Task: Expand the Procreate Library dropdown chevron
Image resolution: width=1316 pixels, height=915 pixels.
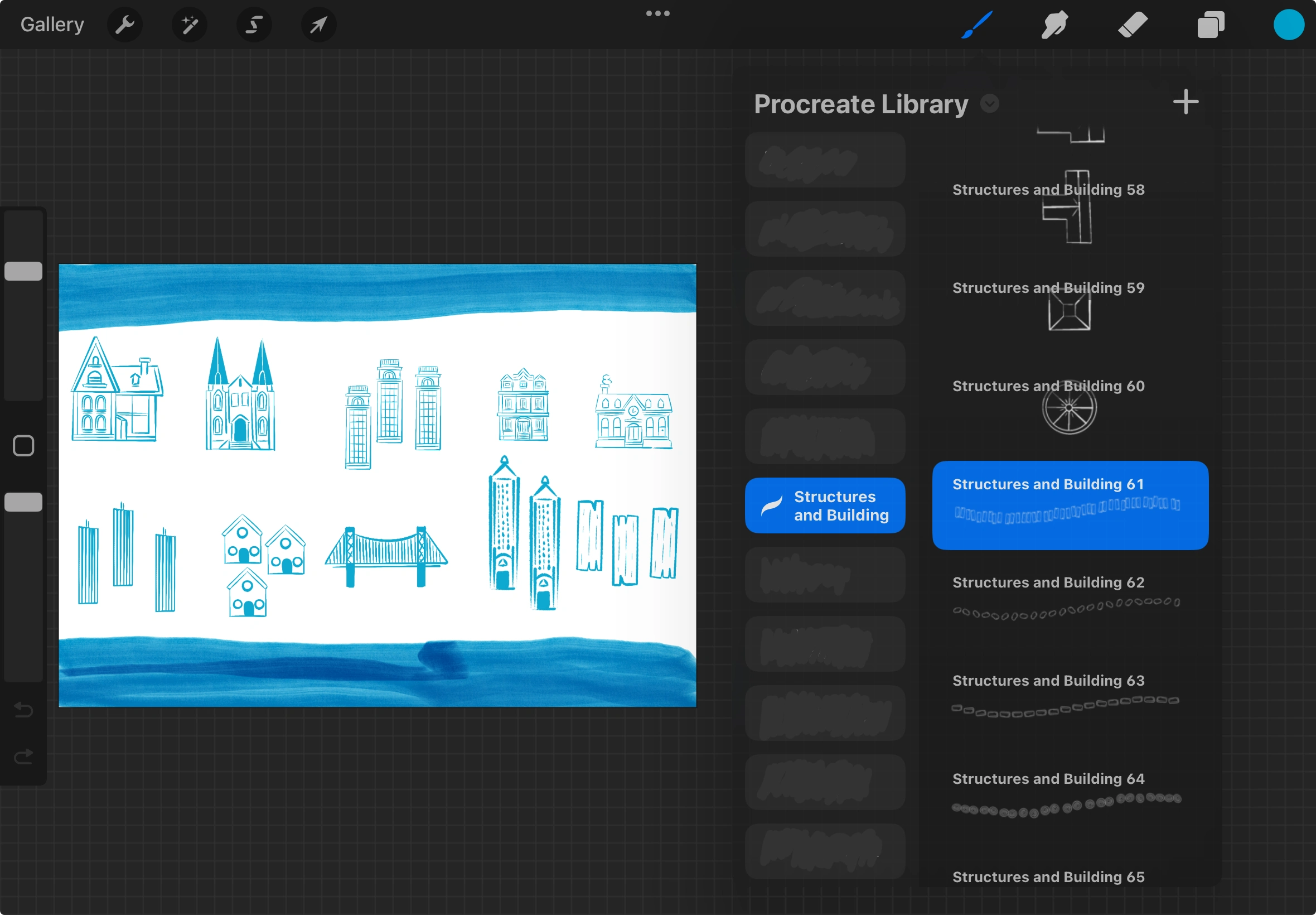Action: click(989, 104)
